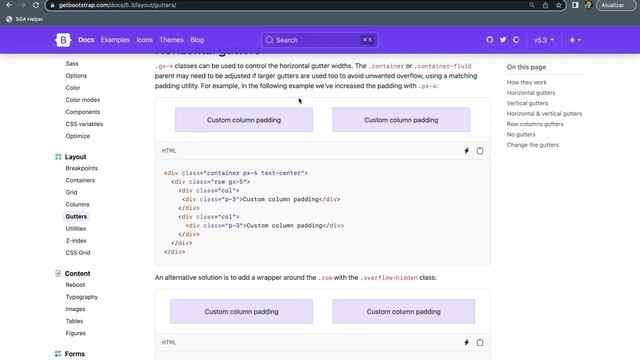The image size is (640, 360).
Task: Open the browser profile avatar
Action: (588, 5)
